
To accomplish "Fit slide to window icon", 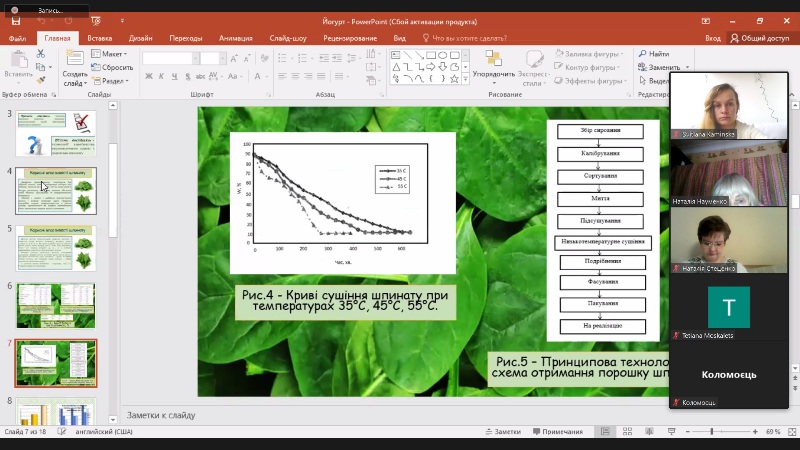I will point(789,431).
